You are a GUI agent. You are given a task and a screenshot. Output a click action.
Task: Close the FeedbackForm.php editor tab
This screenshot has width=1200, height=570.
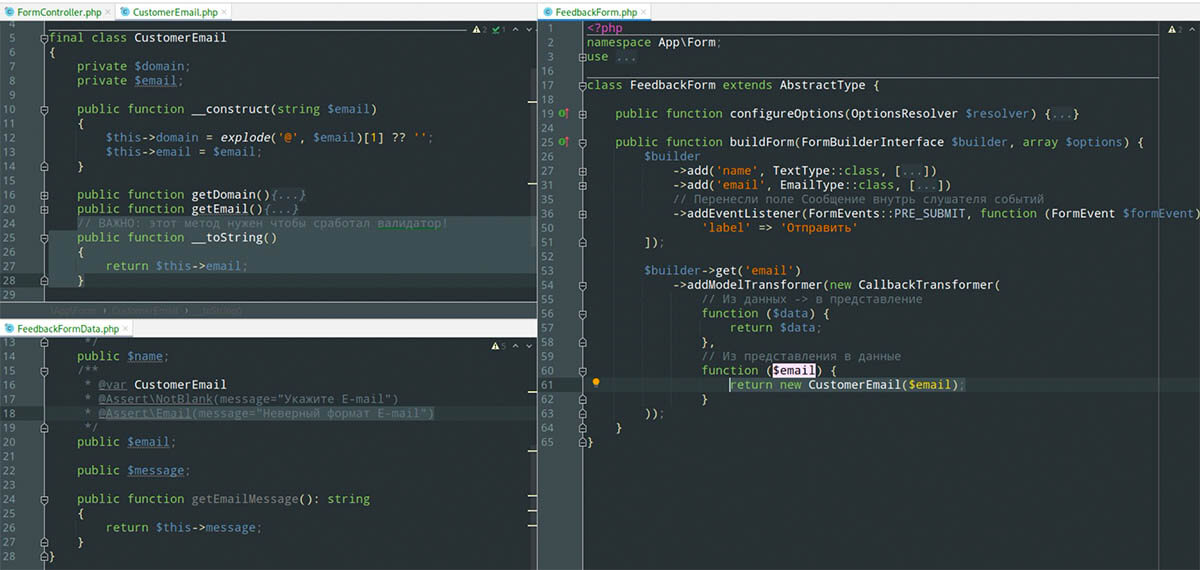pos(644,12)
